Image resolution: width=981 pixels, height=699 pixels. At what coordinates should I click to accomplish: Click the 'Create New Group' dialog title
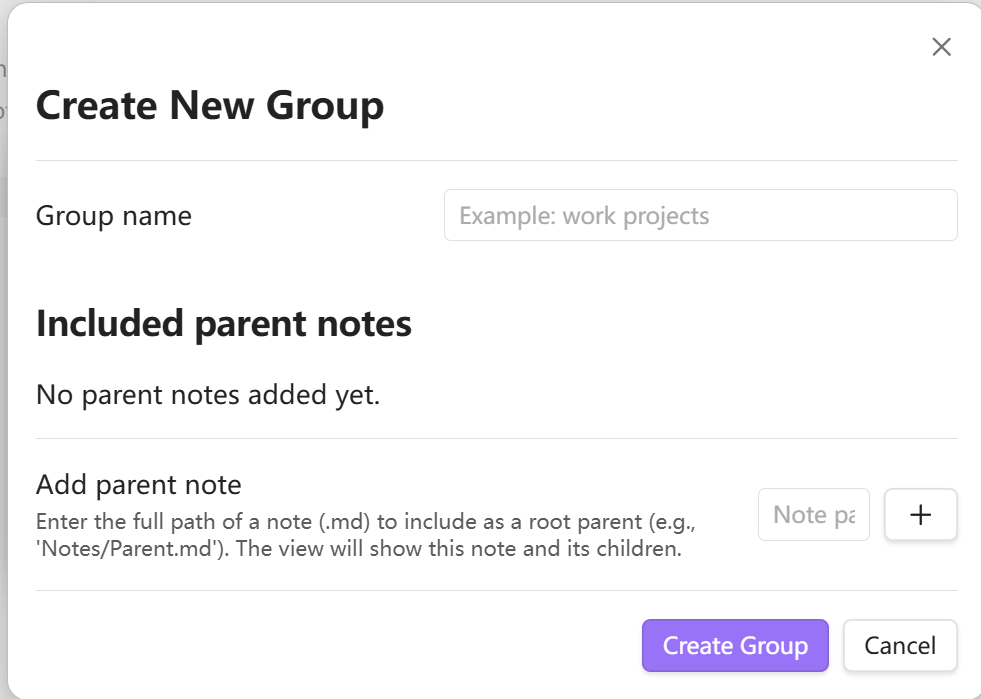pos(210,105)
